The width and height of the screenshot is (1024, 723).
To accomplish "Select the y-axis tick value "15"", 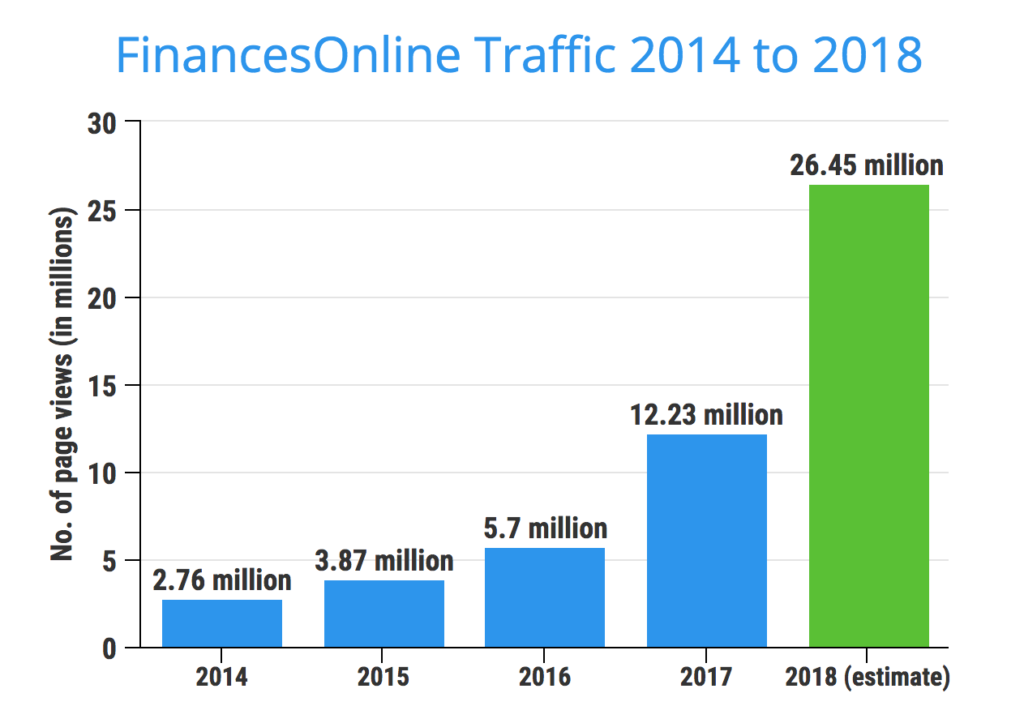I will [x=103, y=386].
